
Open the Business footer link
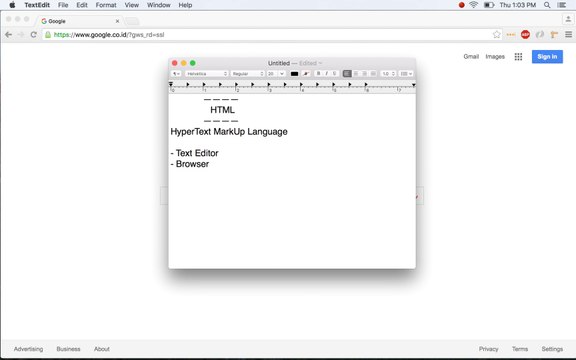pos(68,349)
